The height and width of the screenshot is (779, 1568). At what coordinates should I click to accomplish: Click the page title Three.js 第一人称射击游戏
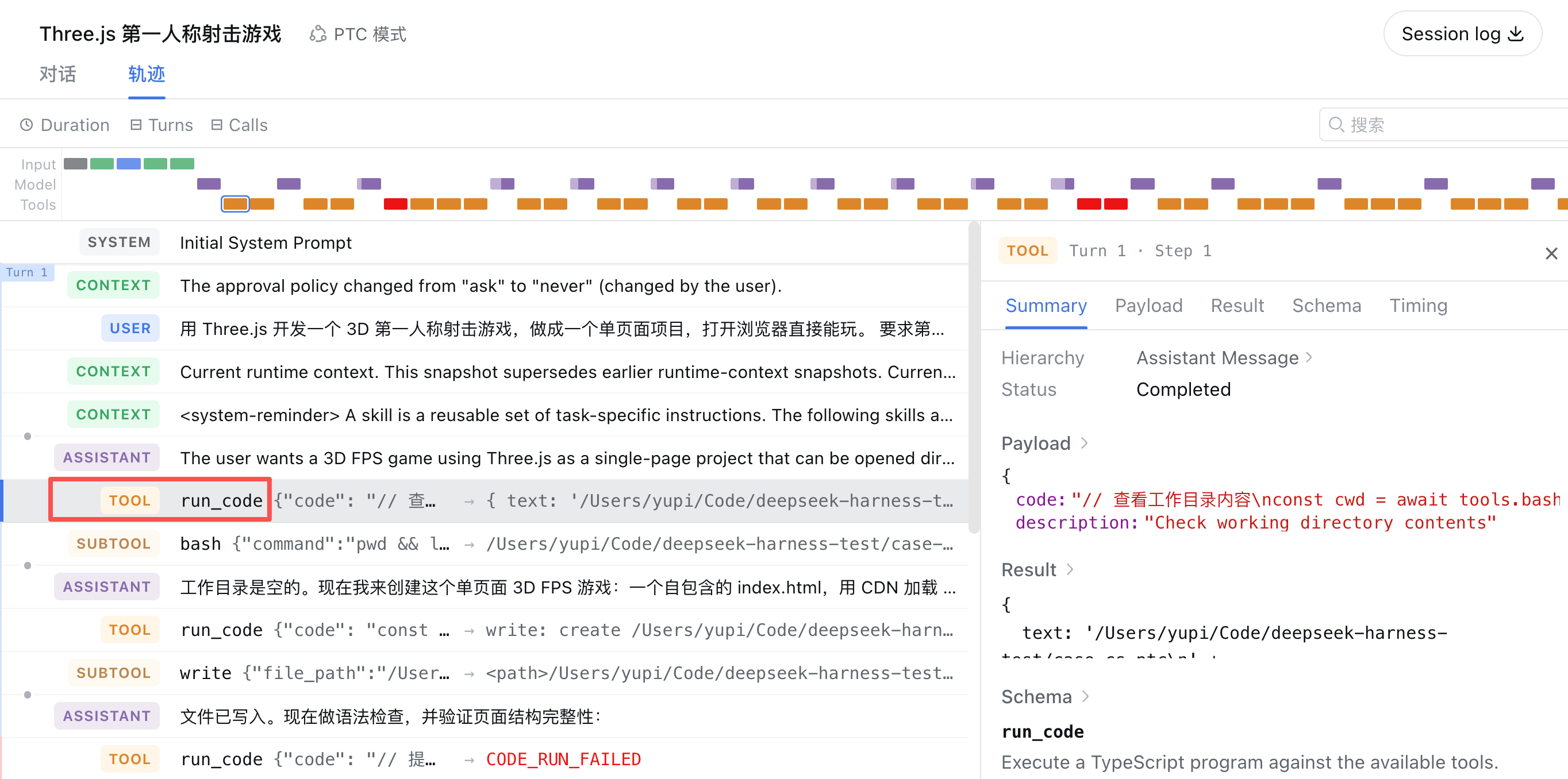(161, 34)
